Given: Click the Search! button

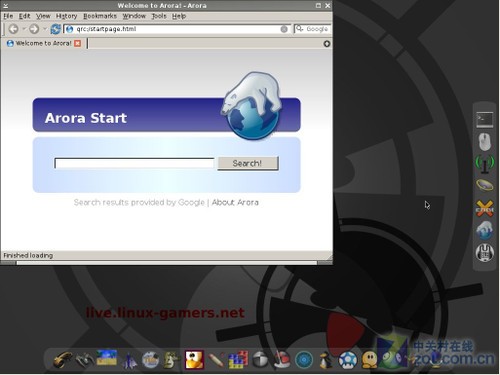Looking at the screenshot, I should [248, 163].
